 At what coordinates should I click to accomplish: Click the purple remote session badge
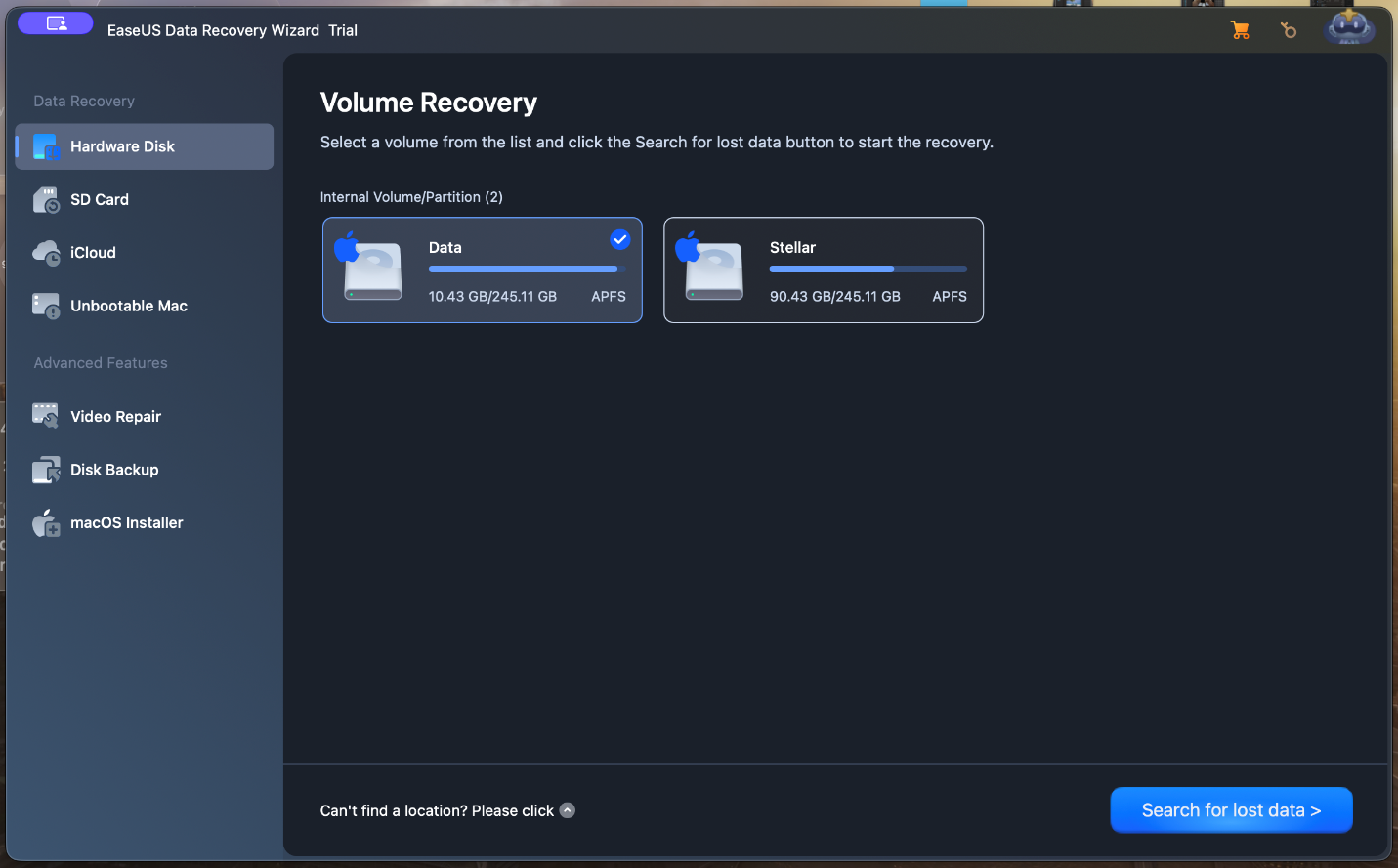click(55, 21)
